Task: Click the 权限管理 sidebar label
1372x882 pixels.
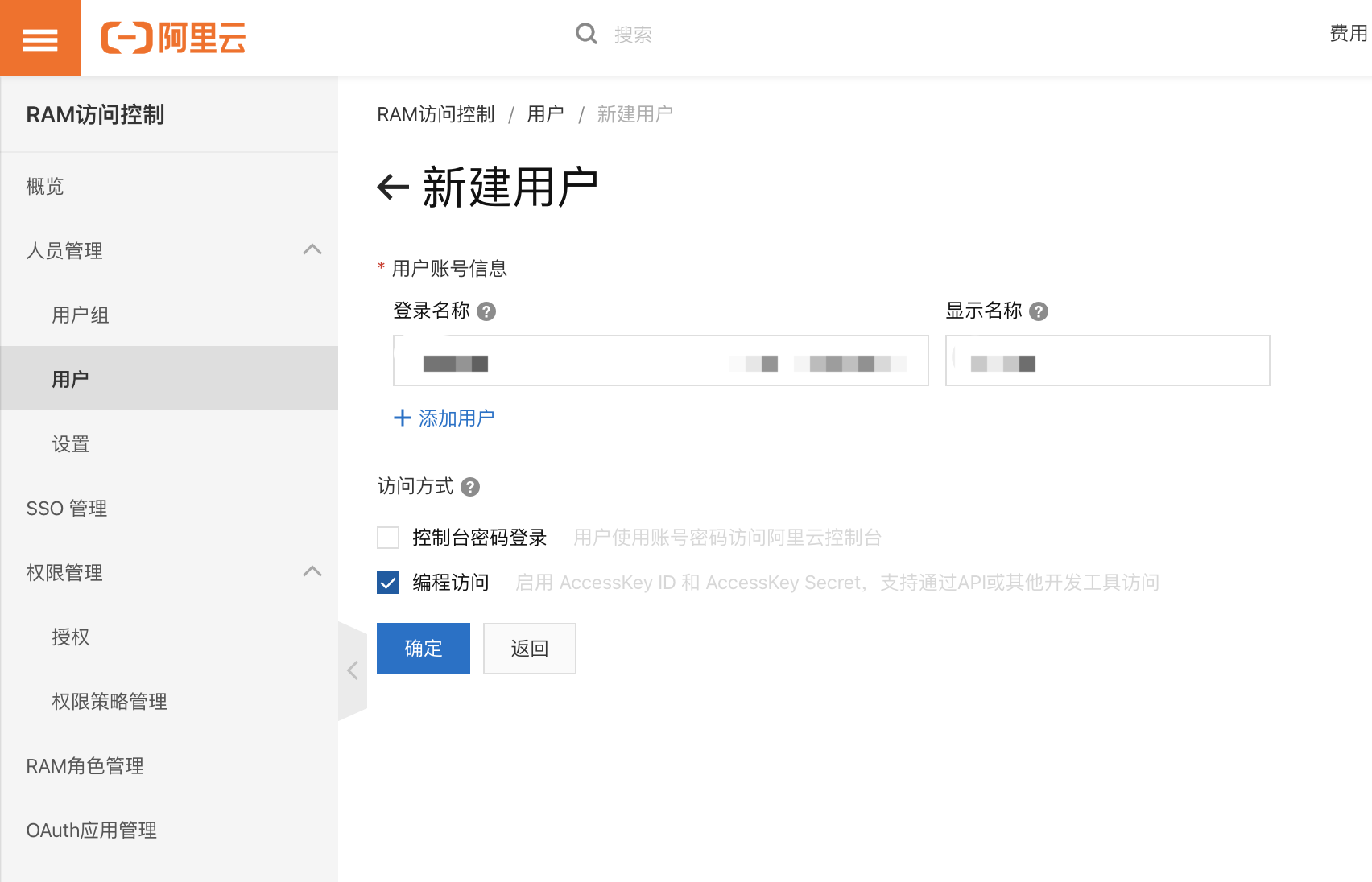Action: tap(64, 572)
